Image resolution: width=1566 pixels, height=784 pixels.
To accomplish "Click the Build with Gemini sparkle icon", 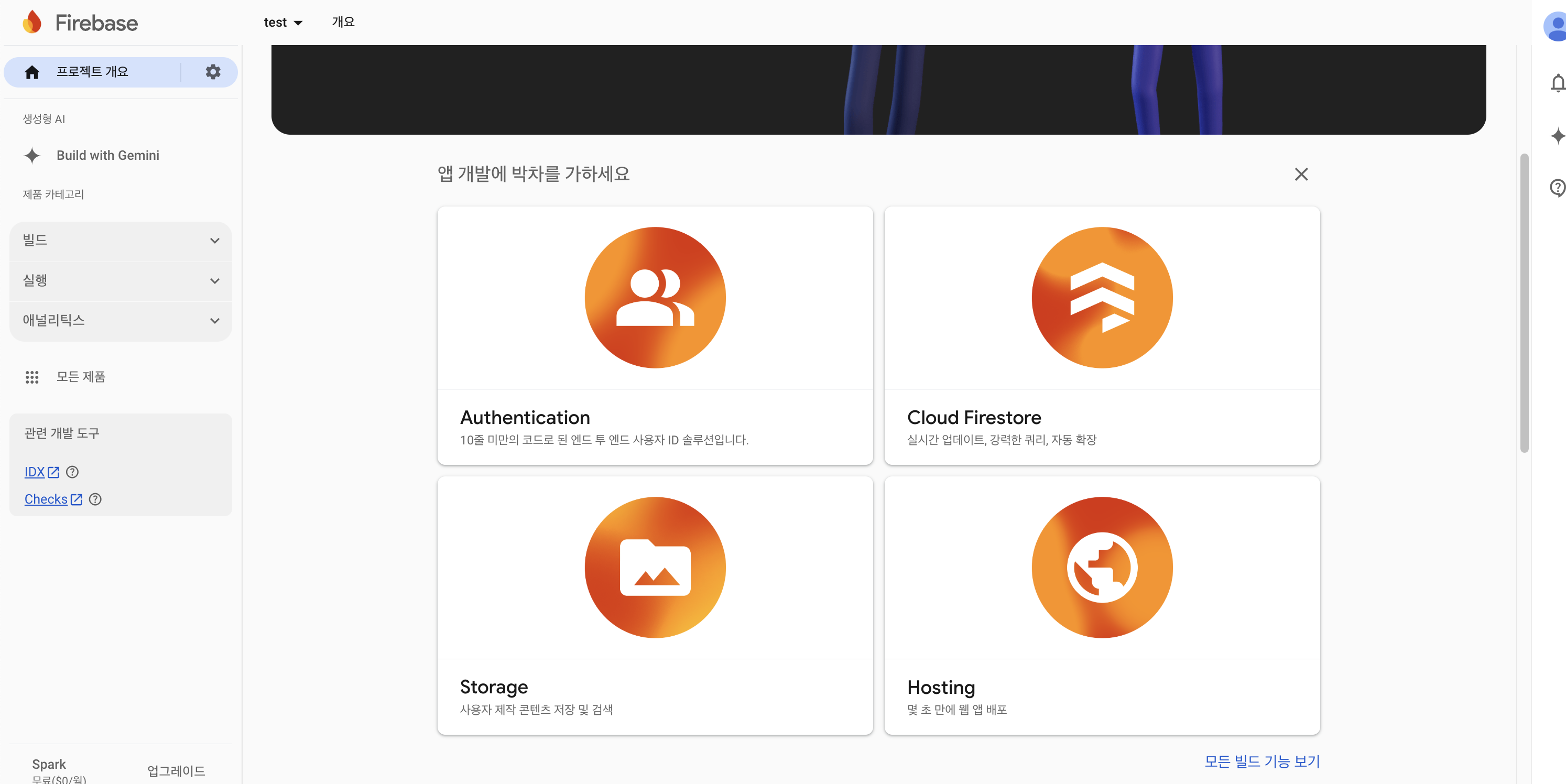I will tap(32, 156).
